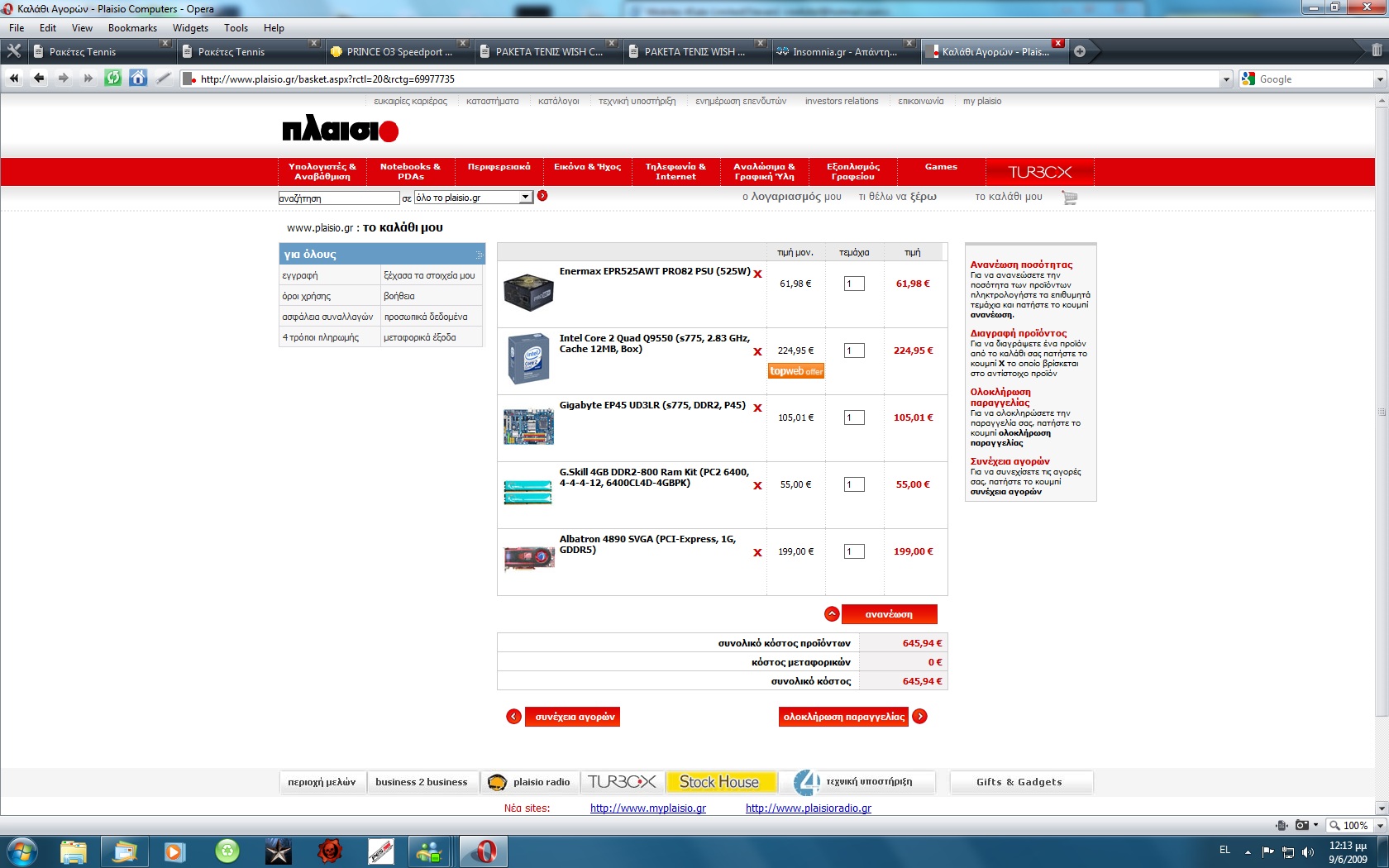Click quantity field for Albatron 4890
1389x868 pixels.
(x=854, y=551)
